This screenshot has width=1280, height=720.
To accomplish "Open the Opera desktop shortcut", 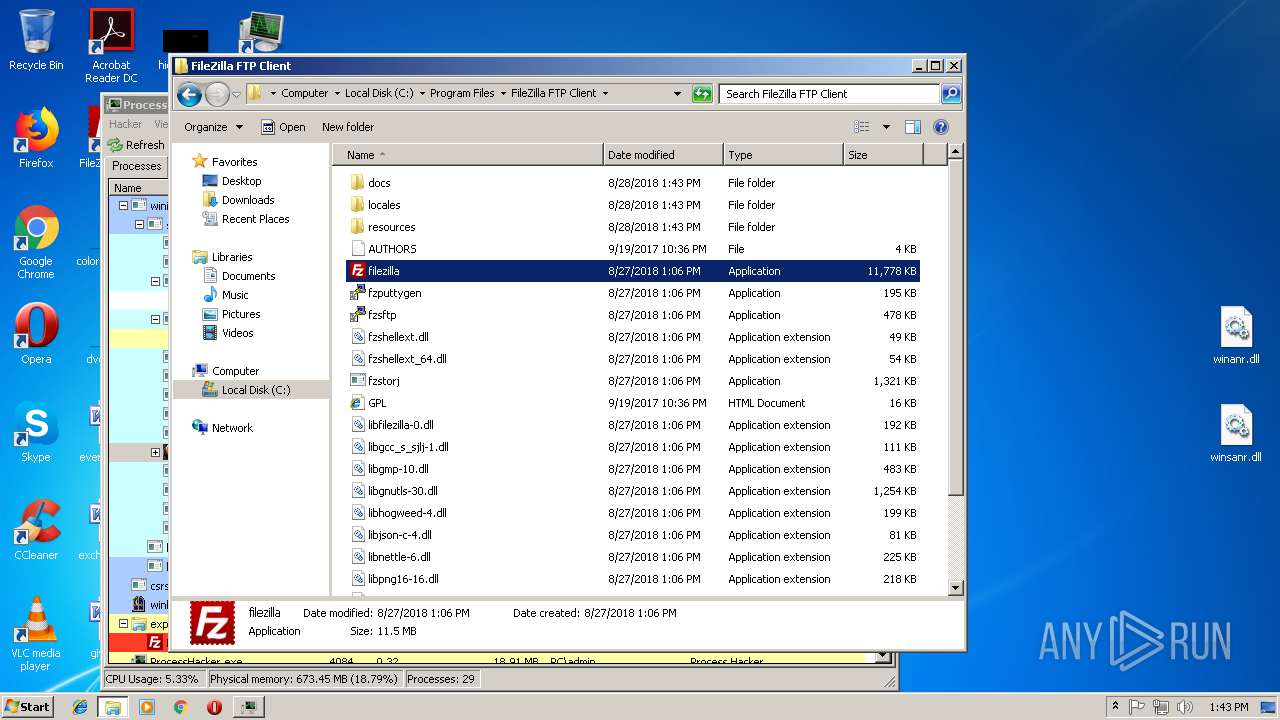I will coord(36,334).
